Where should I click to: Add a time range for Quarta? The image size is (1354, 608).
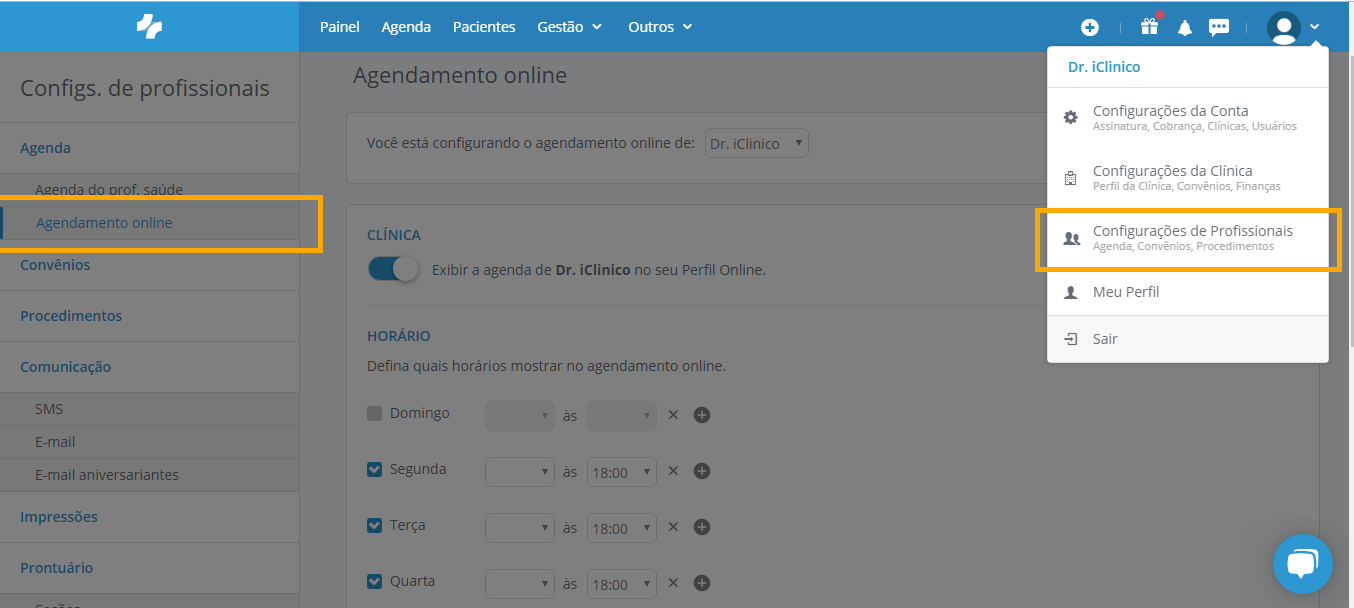(x=702, y=582)
